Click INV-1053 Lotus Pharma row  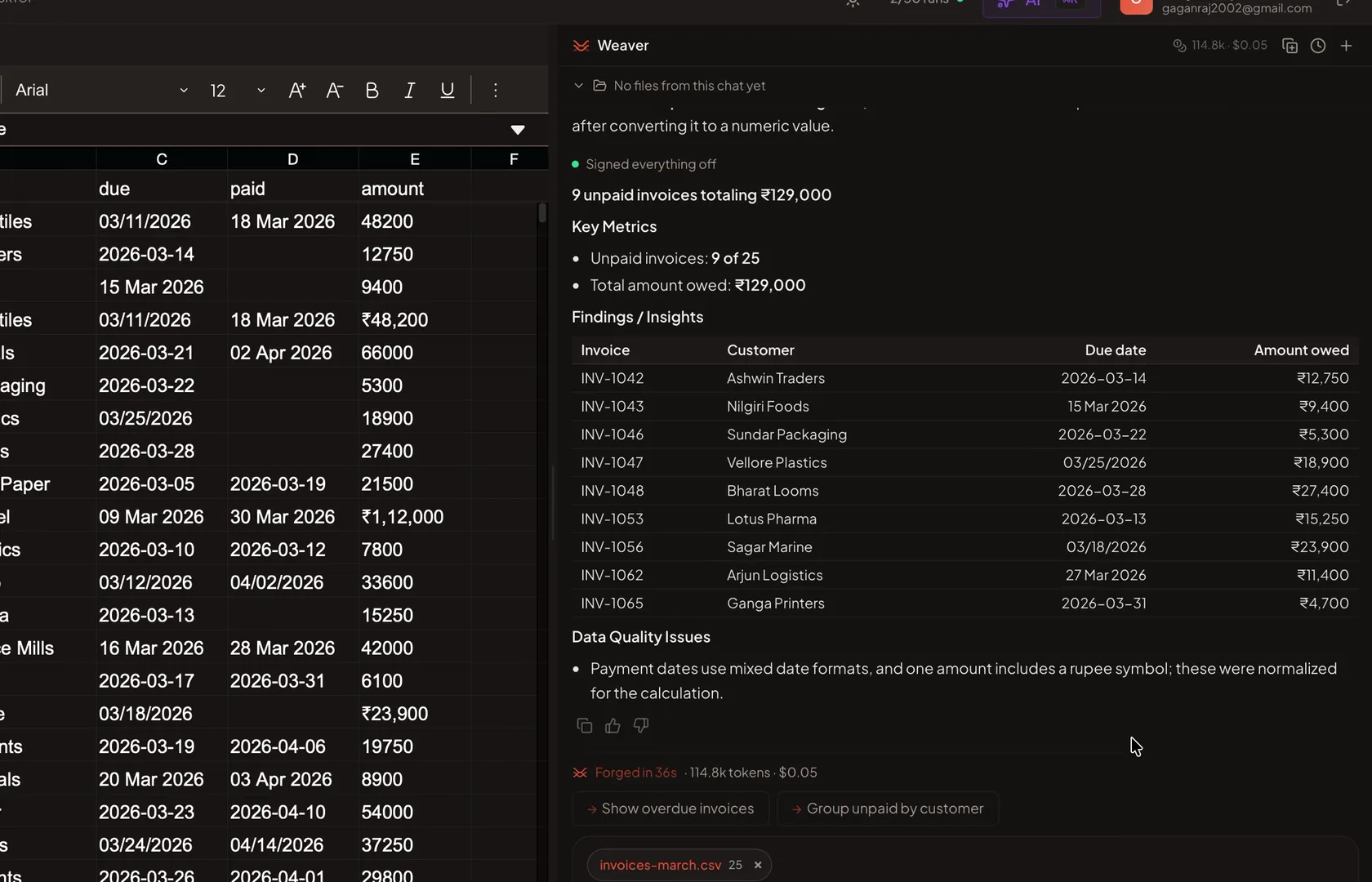[x=964, y=519]
